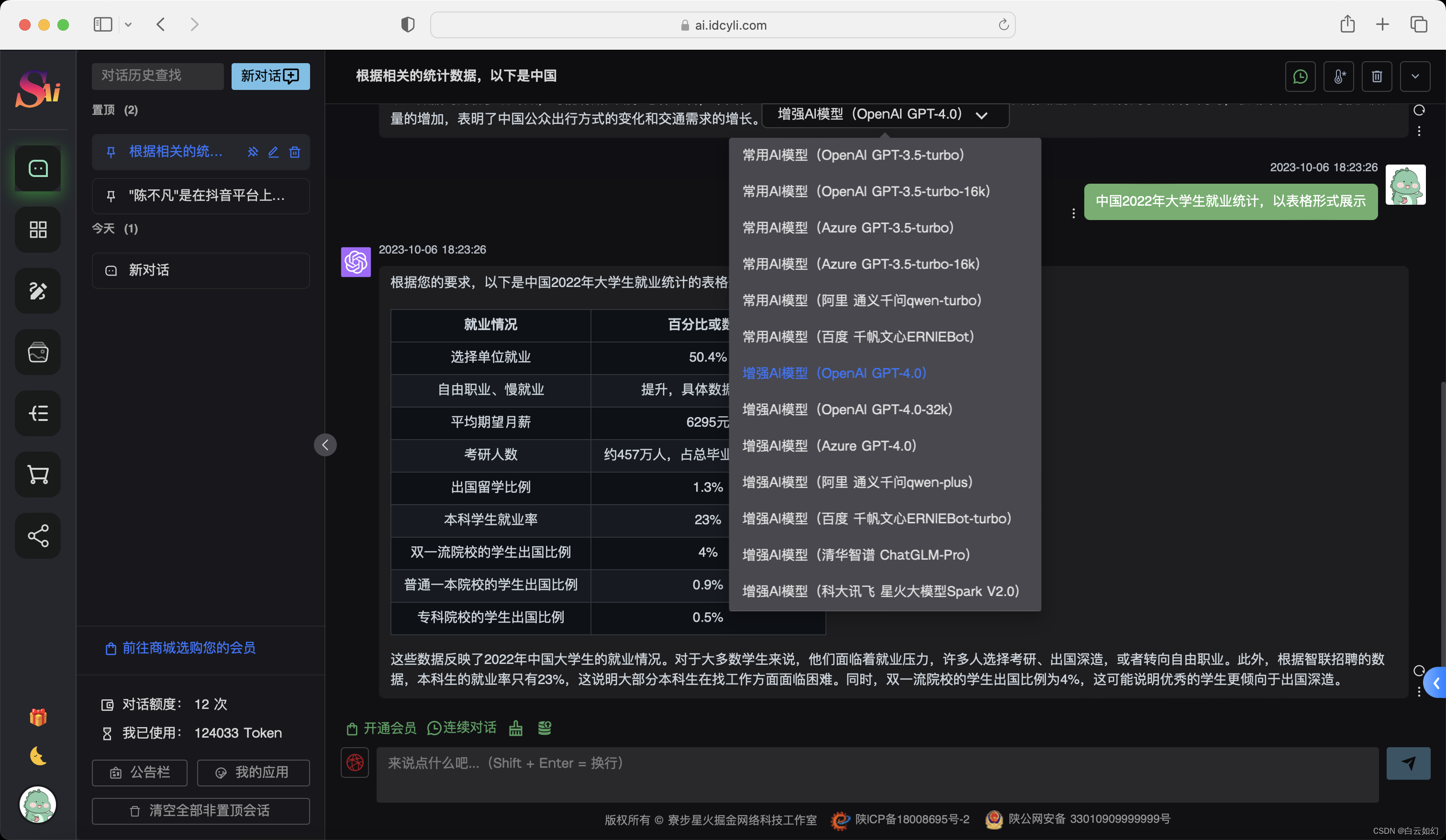This screenshot has width=1446, height=840.
Task: Open the wallet icon in sidebar
Action: click(38, 352)
